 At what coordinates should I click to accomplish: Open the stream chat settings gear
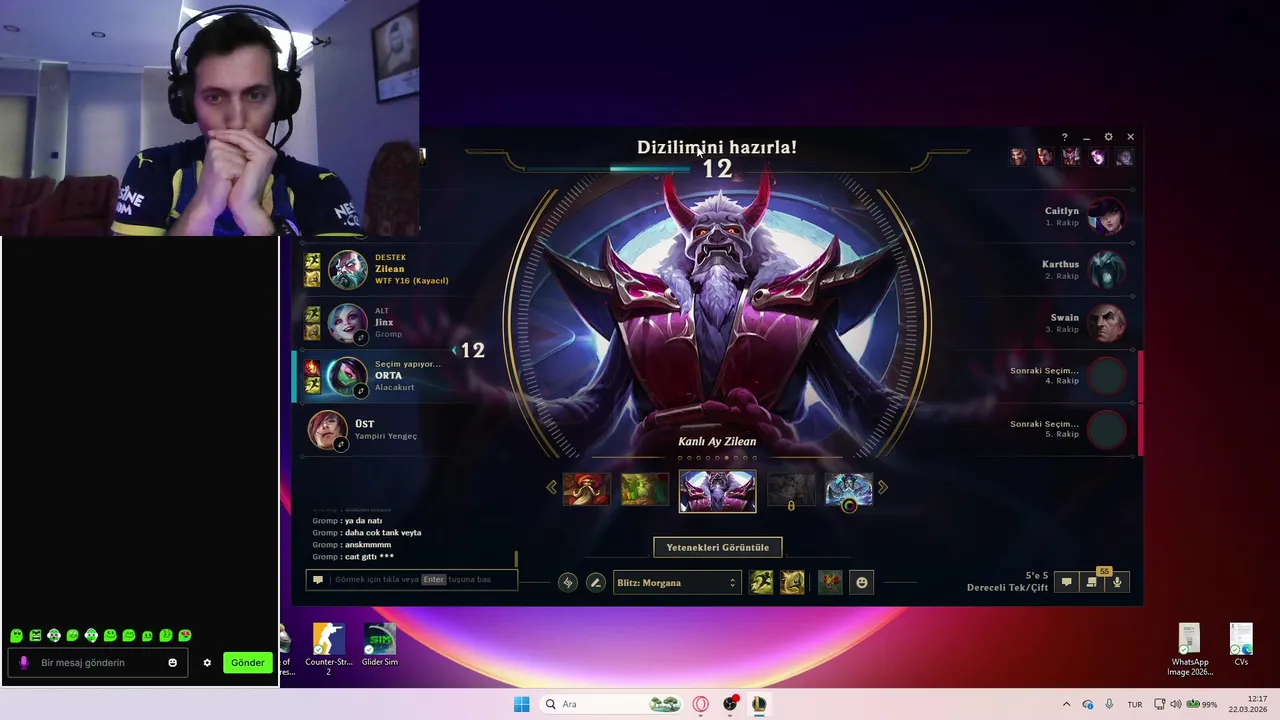207,662
